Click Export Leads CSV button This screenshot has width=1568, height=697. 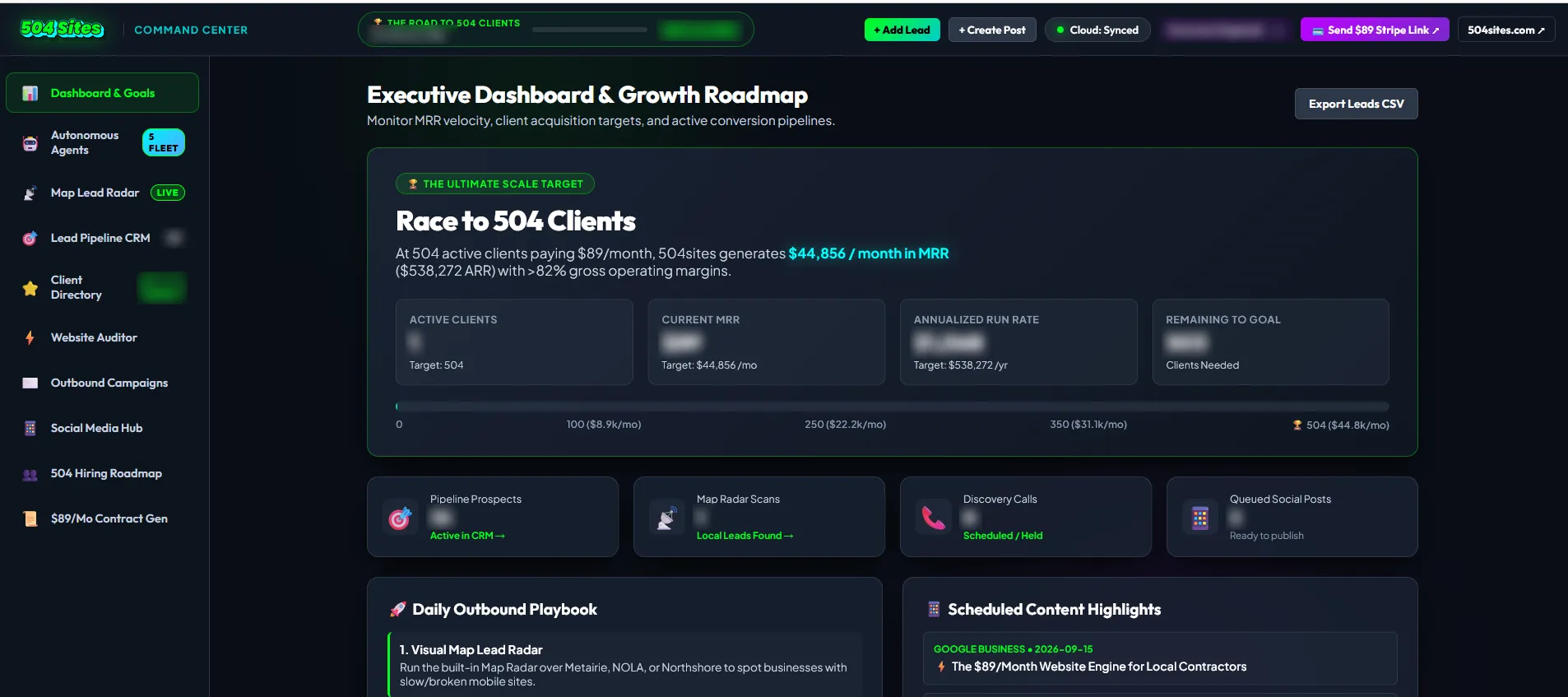[1356, 104]
